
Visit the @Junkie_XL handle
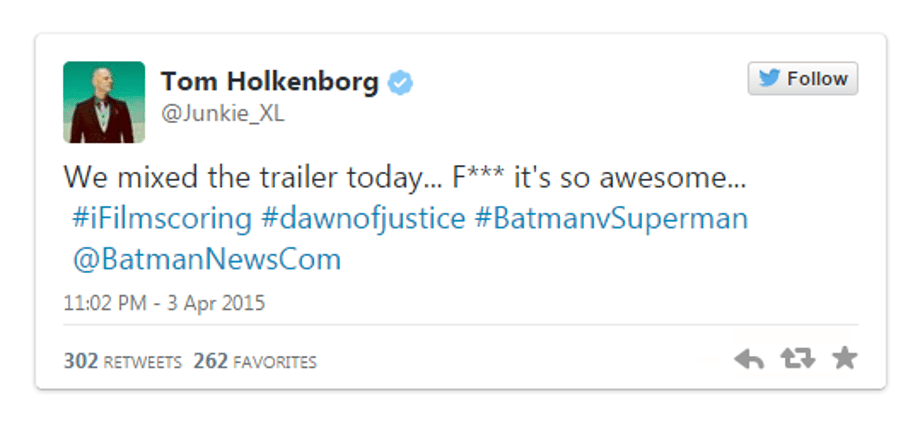tap(222, 114)
